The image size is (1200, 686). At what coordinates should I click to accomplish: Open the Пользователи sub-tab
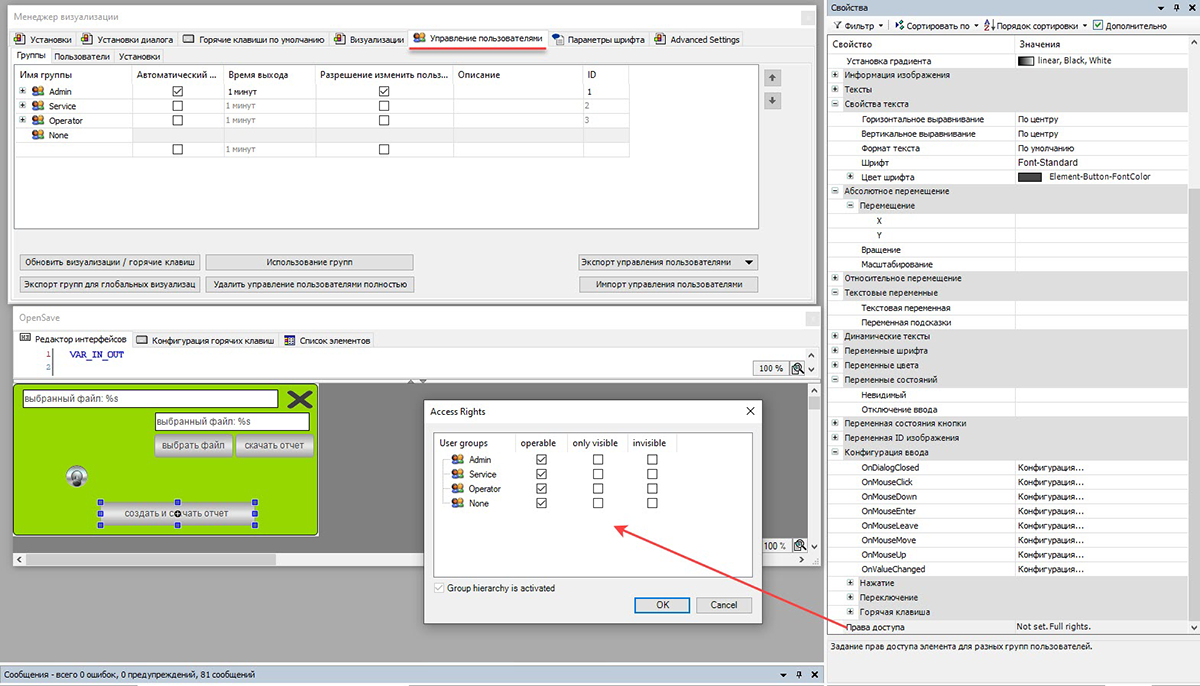82,57
